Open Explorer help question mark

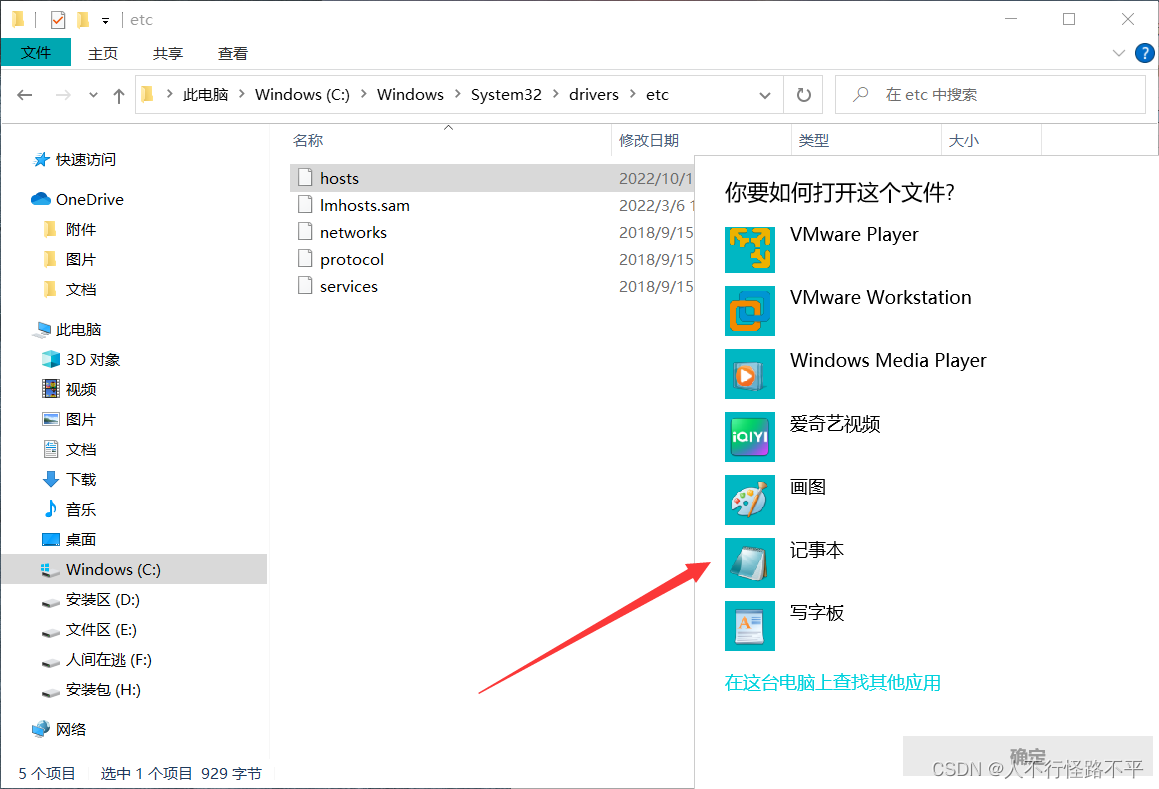[x=1144, y=53]
